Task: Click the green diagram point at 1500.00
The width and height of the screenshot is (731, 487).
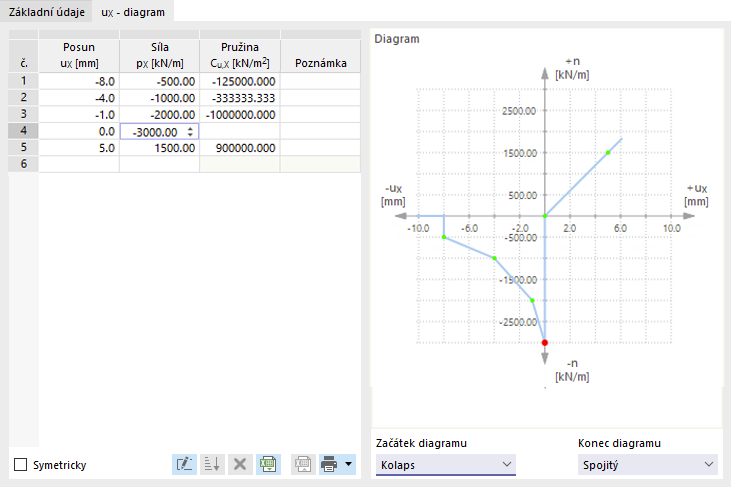Action: [608, 152]
